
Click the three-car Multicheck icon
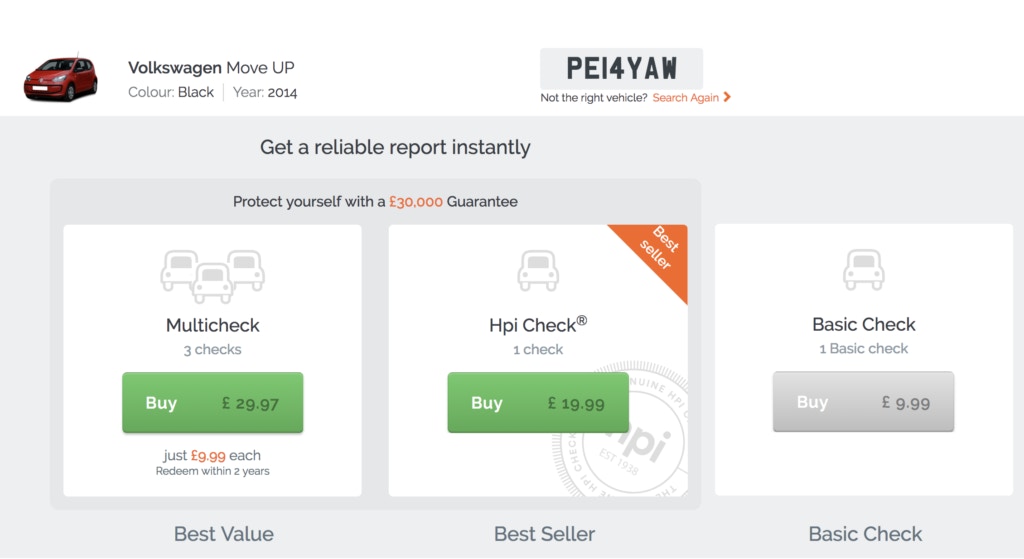(212, 275)
